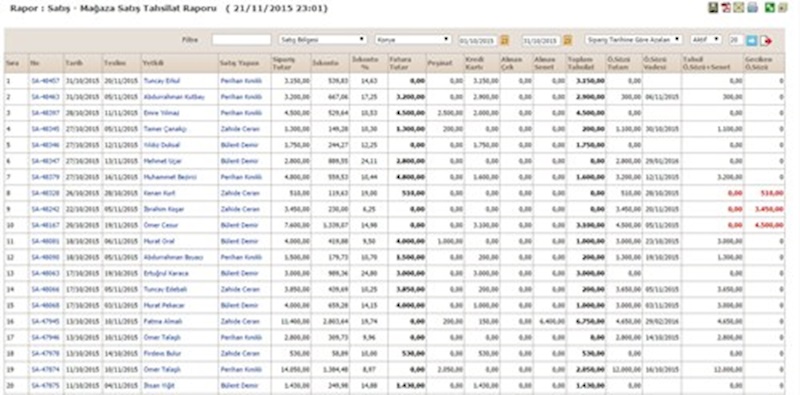Sort by the Yetkili column header
The image size is (800, 395).
click(152, 63)
